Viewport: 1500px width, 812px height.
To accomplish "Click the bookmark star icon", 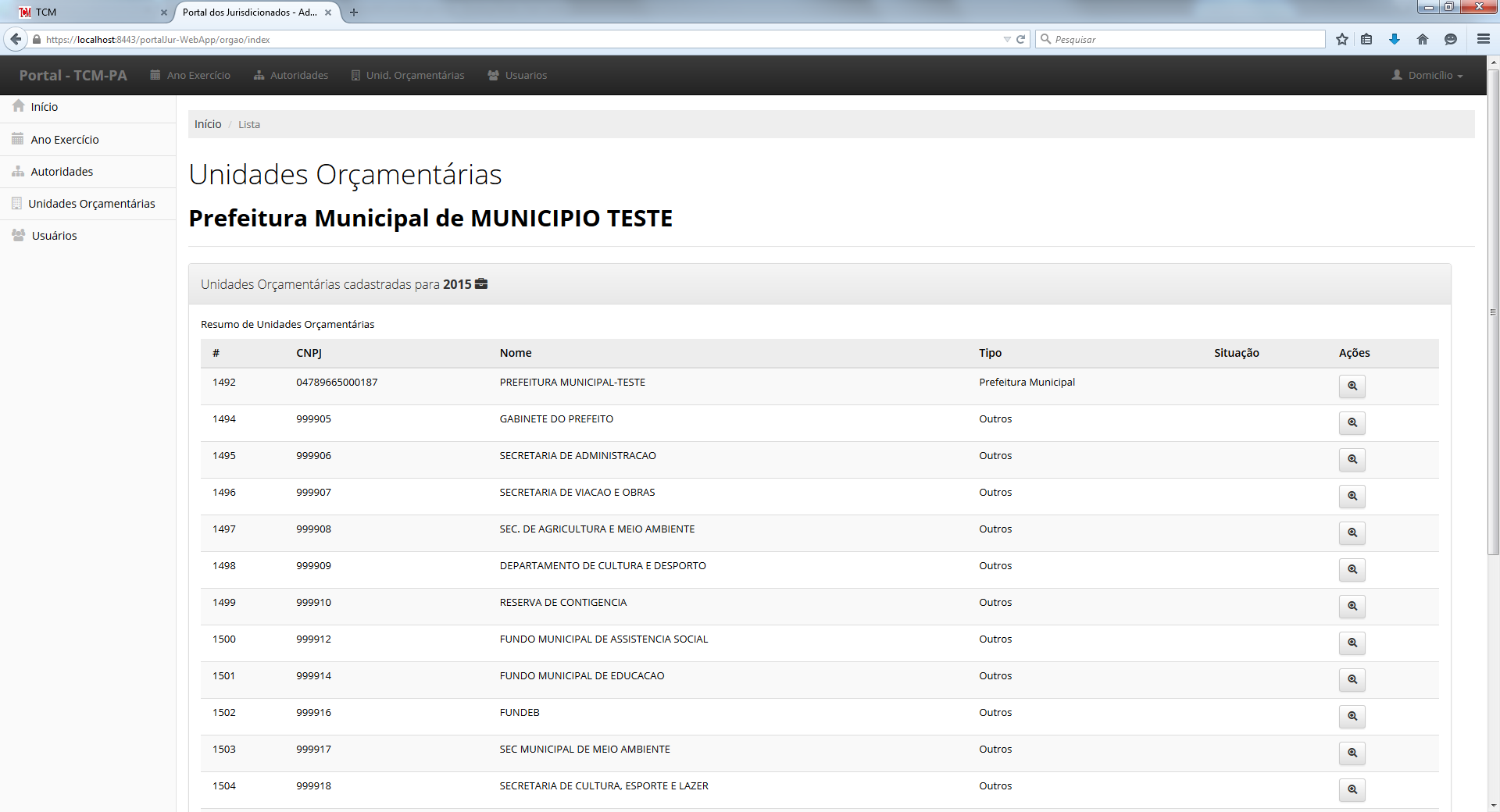I will (1342, 39).
